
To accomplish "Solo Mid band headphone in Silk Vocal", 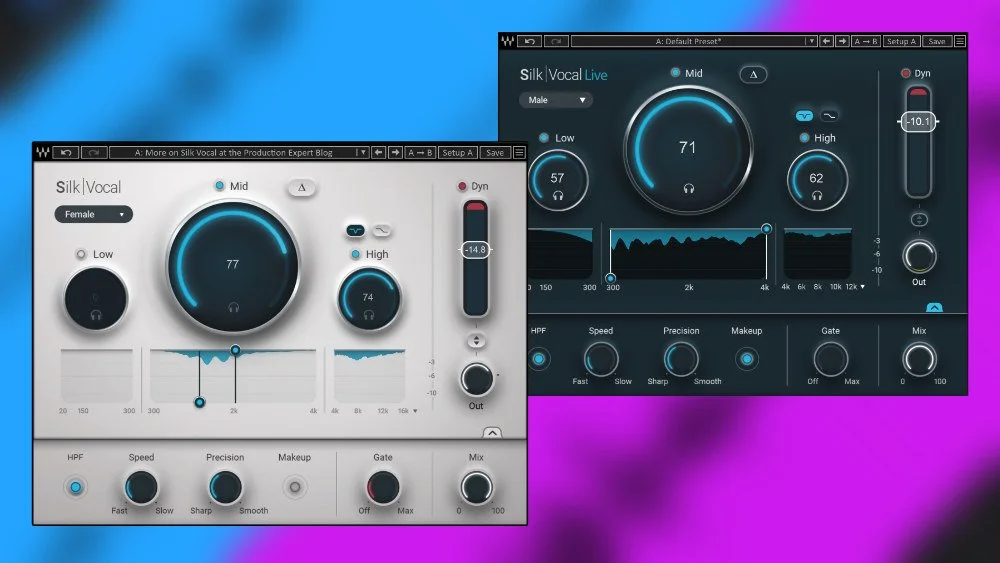I will 233,307.
